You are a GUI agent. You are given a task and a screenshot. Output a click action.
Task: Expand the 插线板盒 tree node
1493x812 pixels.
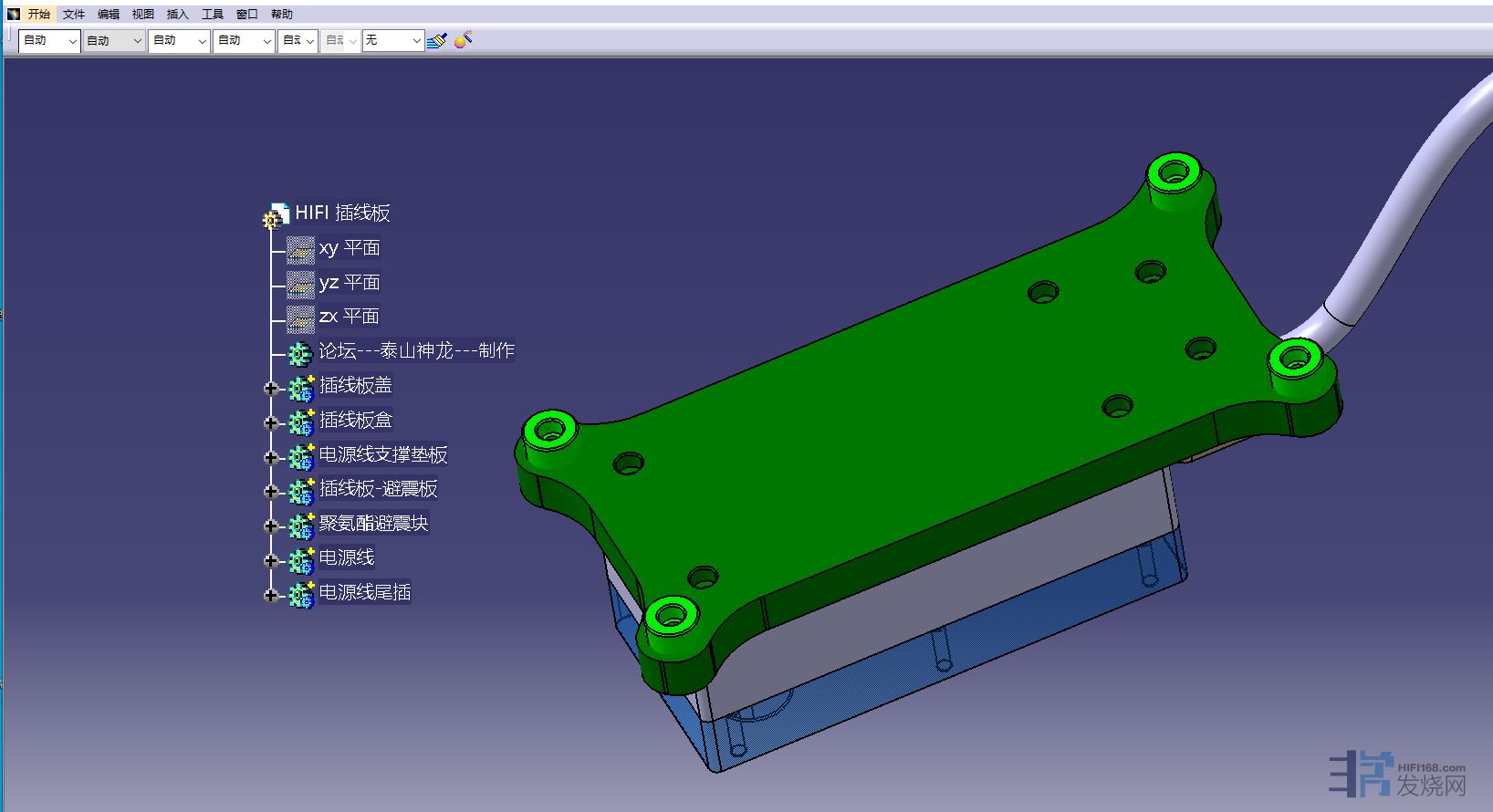pyautogui.click(x=270, y=422)
